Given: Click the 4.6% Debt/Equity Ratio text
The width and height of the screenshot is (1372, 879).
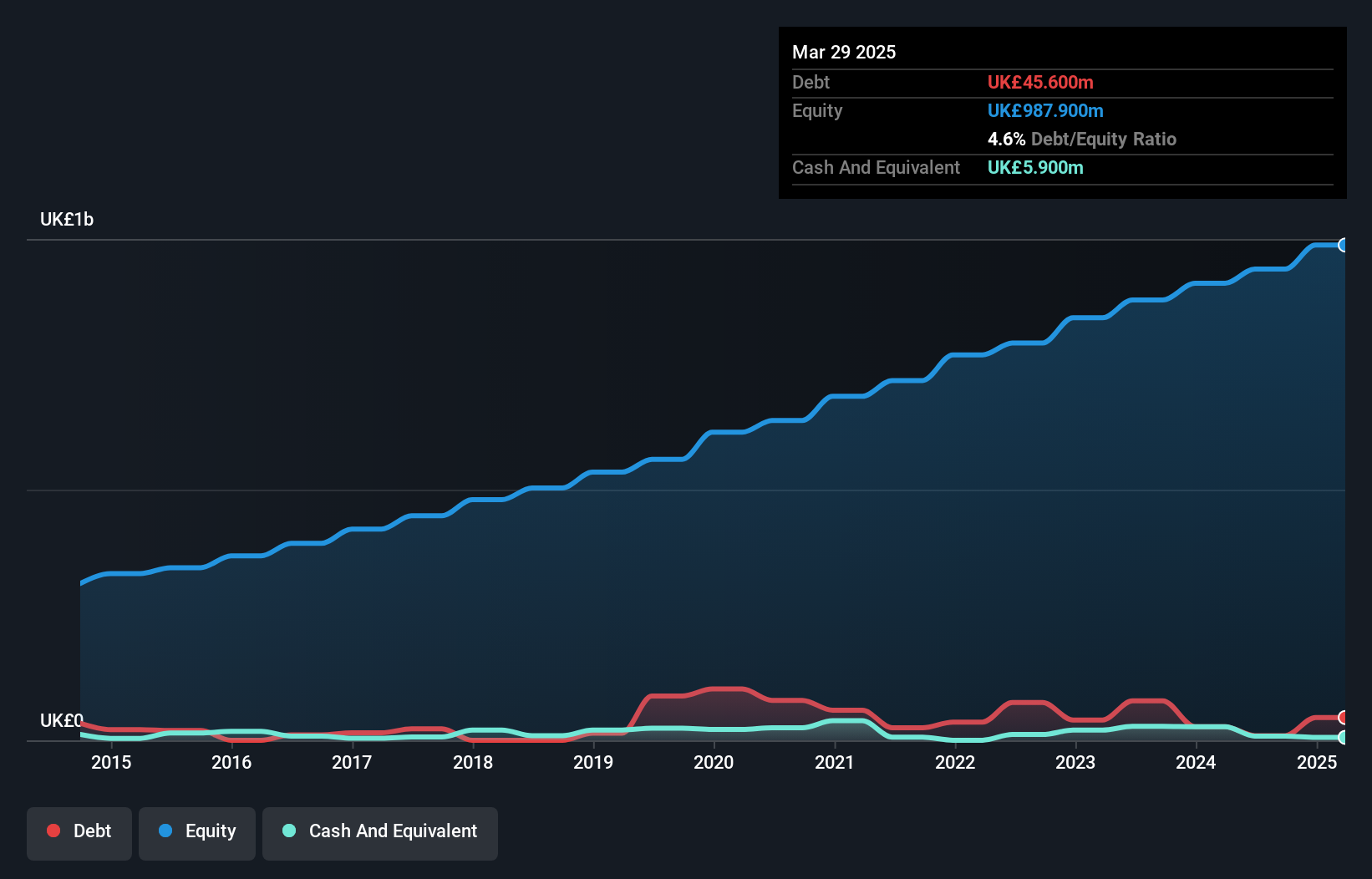Looking at the screenshot, I should click(x=1082, y=140).
